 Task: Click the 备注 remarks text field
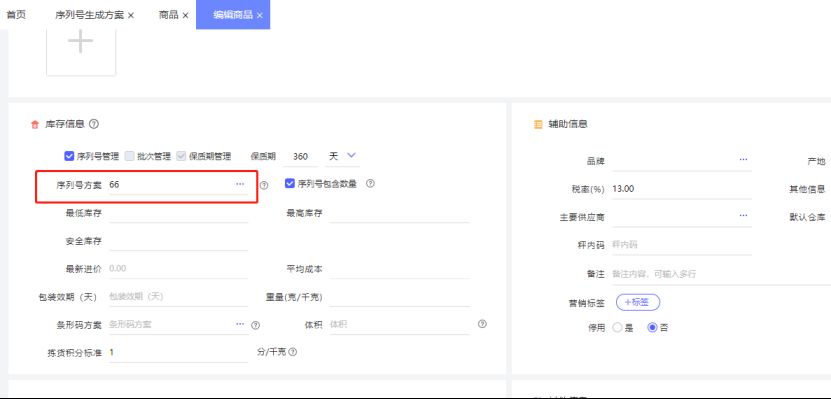721,274
